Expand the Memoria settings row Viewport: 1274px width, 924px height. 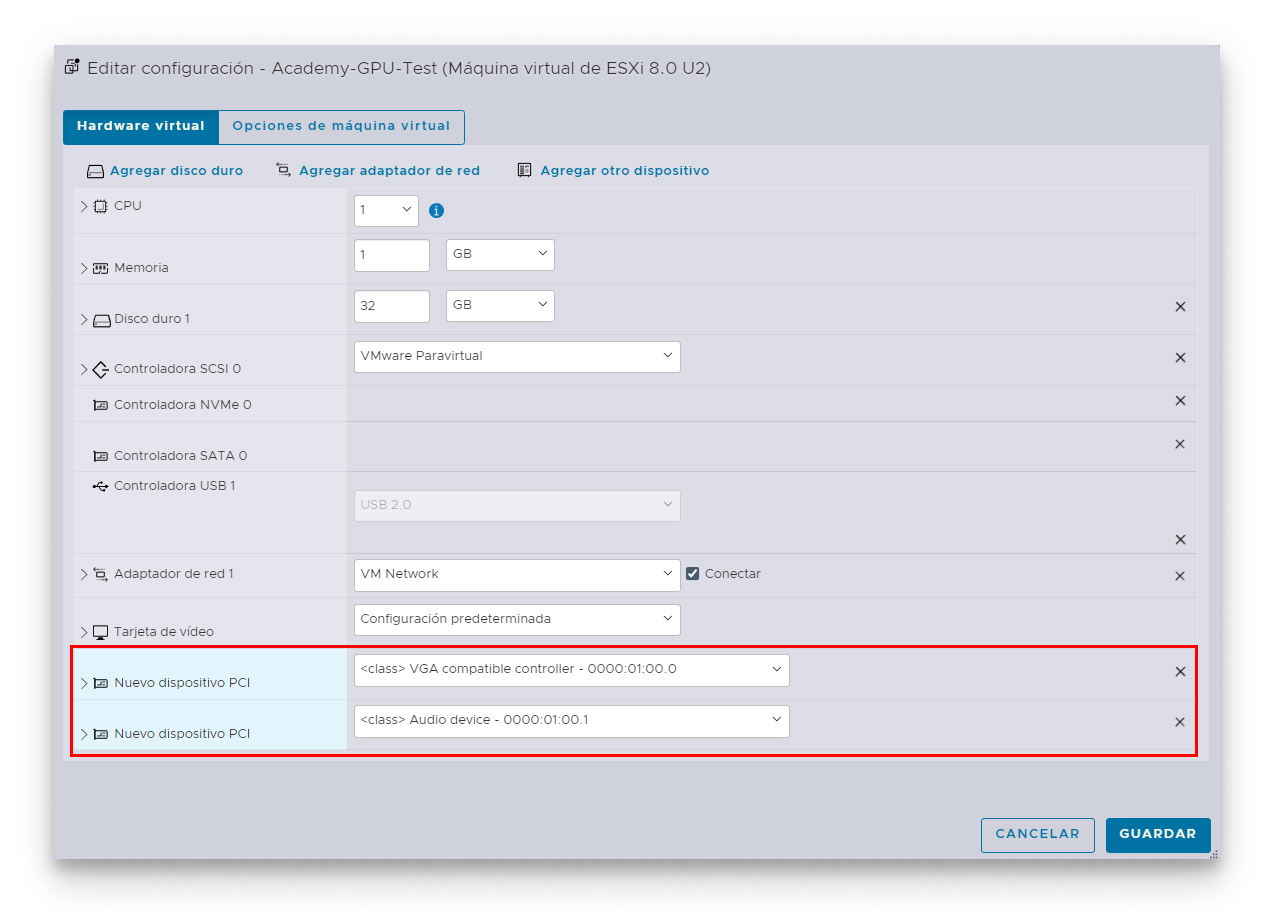84,268
